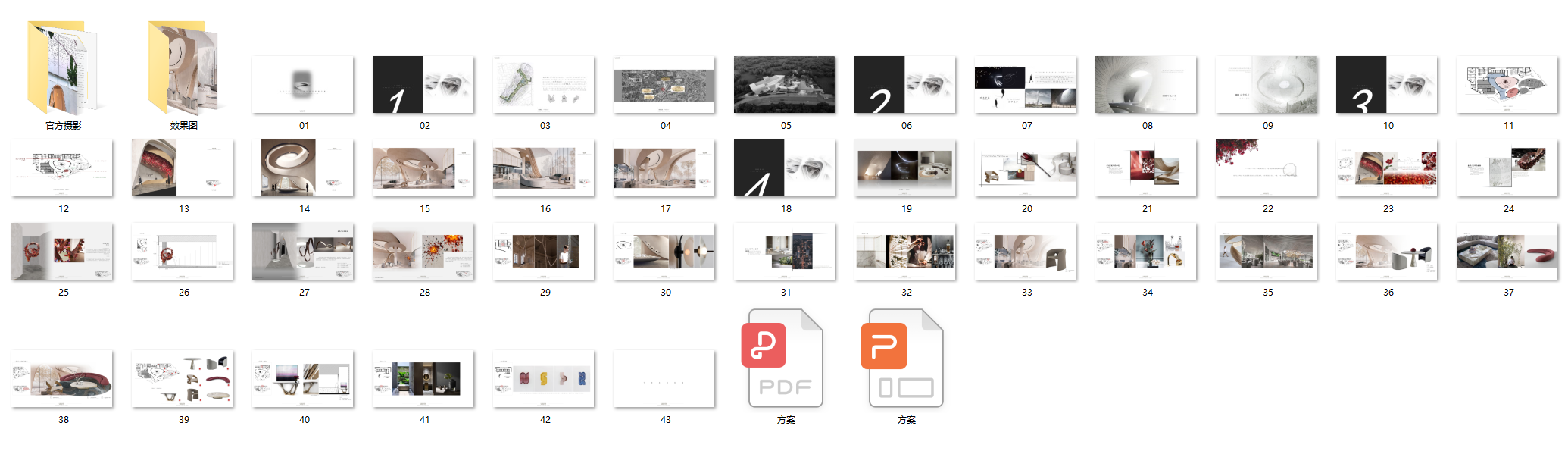1568x451 pixels.
Task: Select image 22 with red blossoms
Action: pos(1267,168)
